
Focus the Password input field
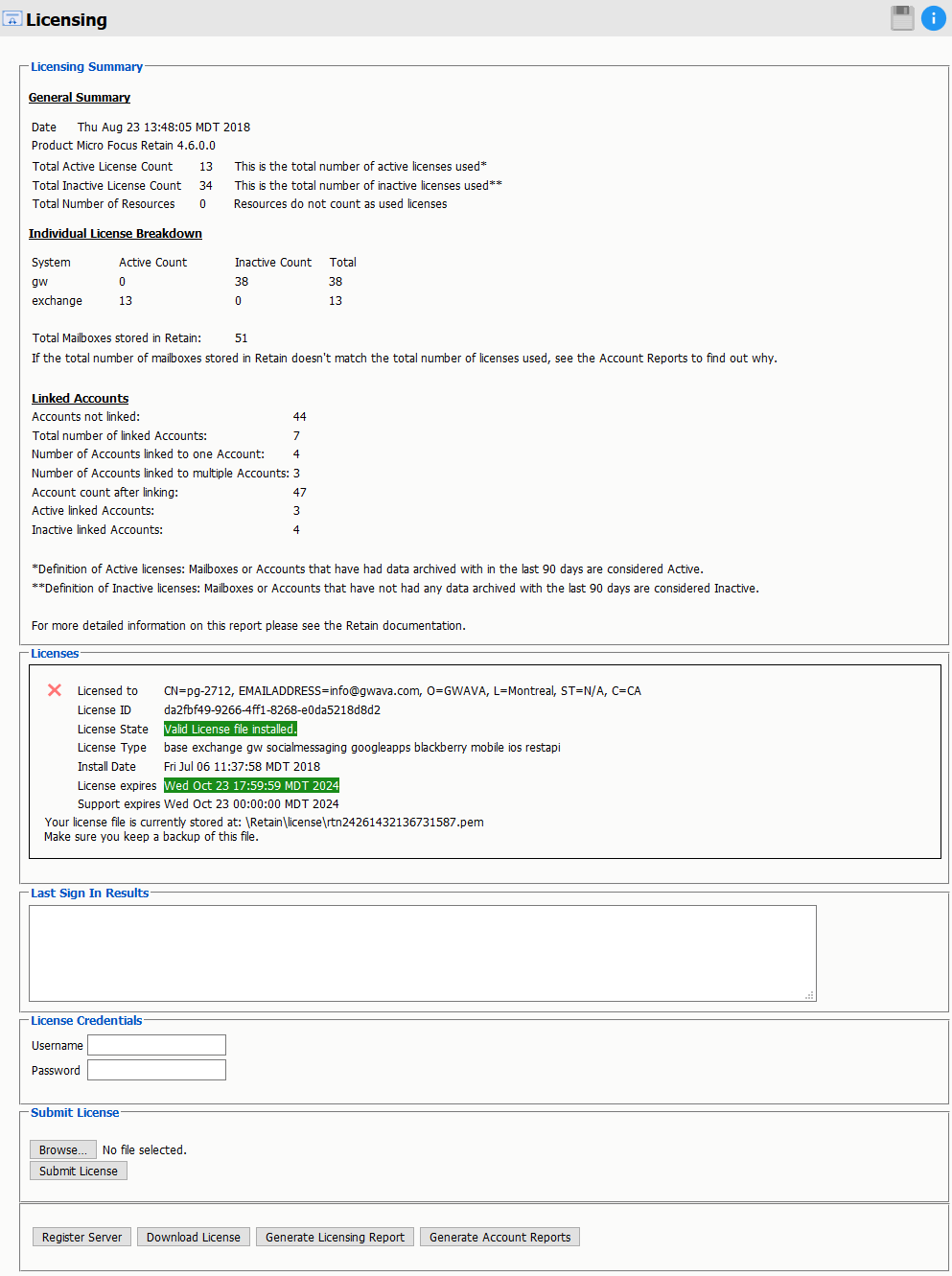pyautogui.click(x=156, y=1070)
